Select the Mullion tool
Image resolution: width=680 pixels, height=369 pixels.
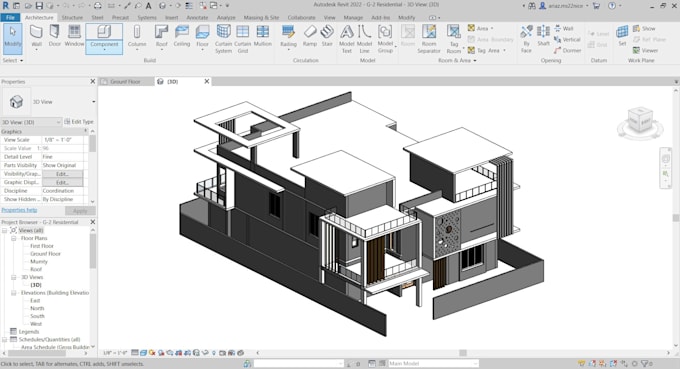click(262, 36)
